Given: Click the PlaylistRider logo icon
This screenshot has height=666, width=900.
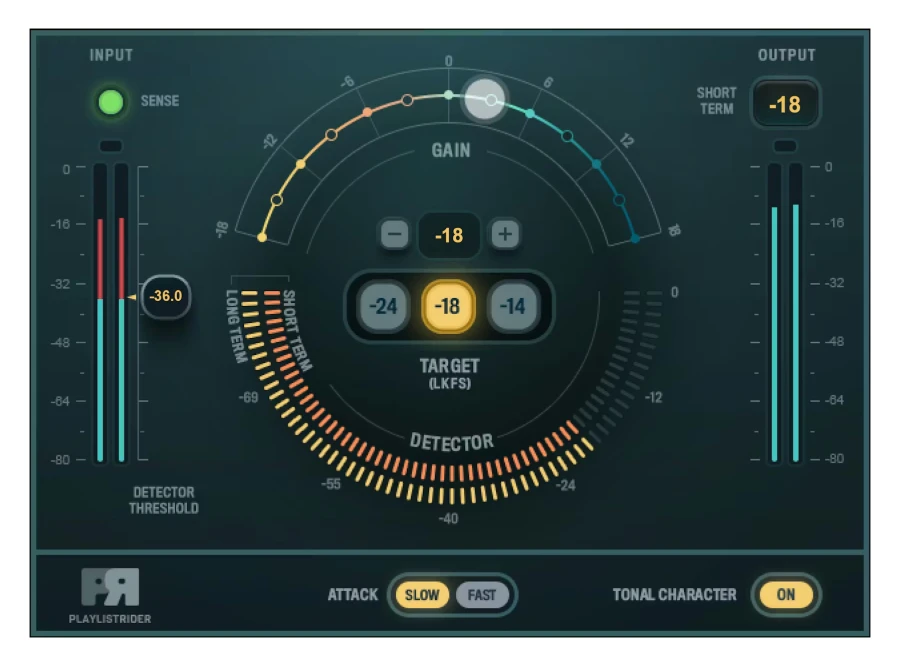Looking at the screenshot, I should (x=110, y=587).
